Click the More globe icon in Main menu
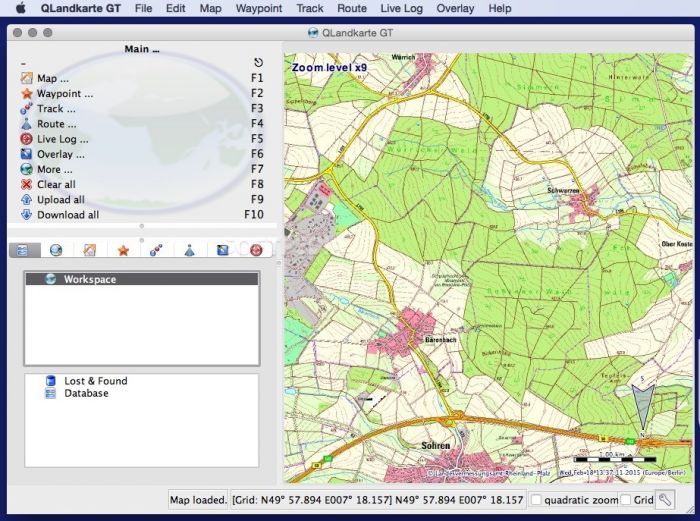The width and height of the screenshot is (700, 521). (26, 169)
